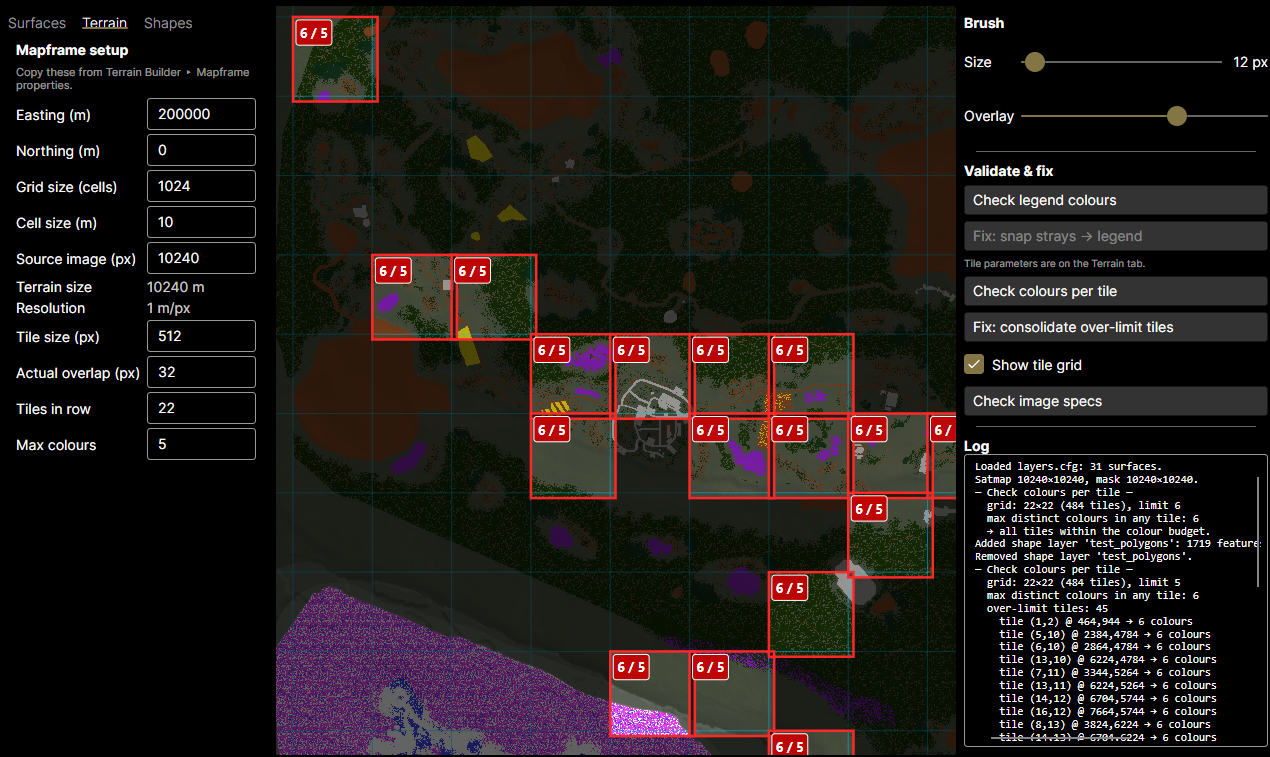Click Fix: snap strays → legend button
Screen dimensions: 1270x757
coord(1116,236)
